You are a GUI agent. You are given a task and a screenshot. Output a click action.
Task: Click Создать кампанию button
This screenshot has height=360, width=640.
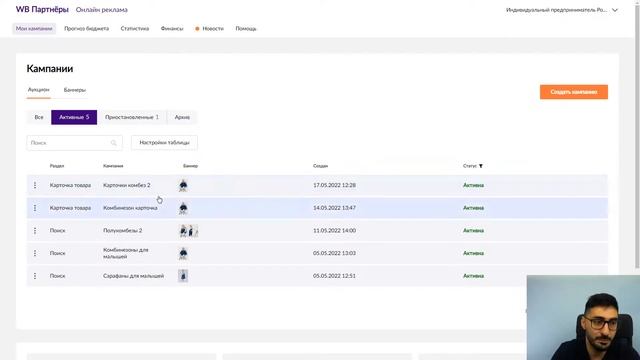pos(573,92)
